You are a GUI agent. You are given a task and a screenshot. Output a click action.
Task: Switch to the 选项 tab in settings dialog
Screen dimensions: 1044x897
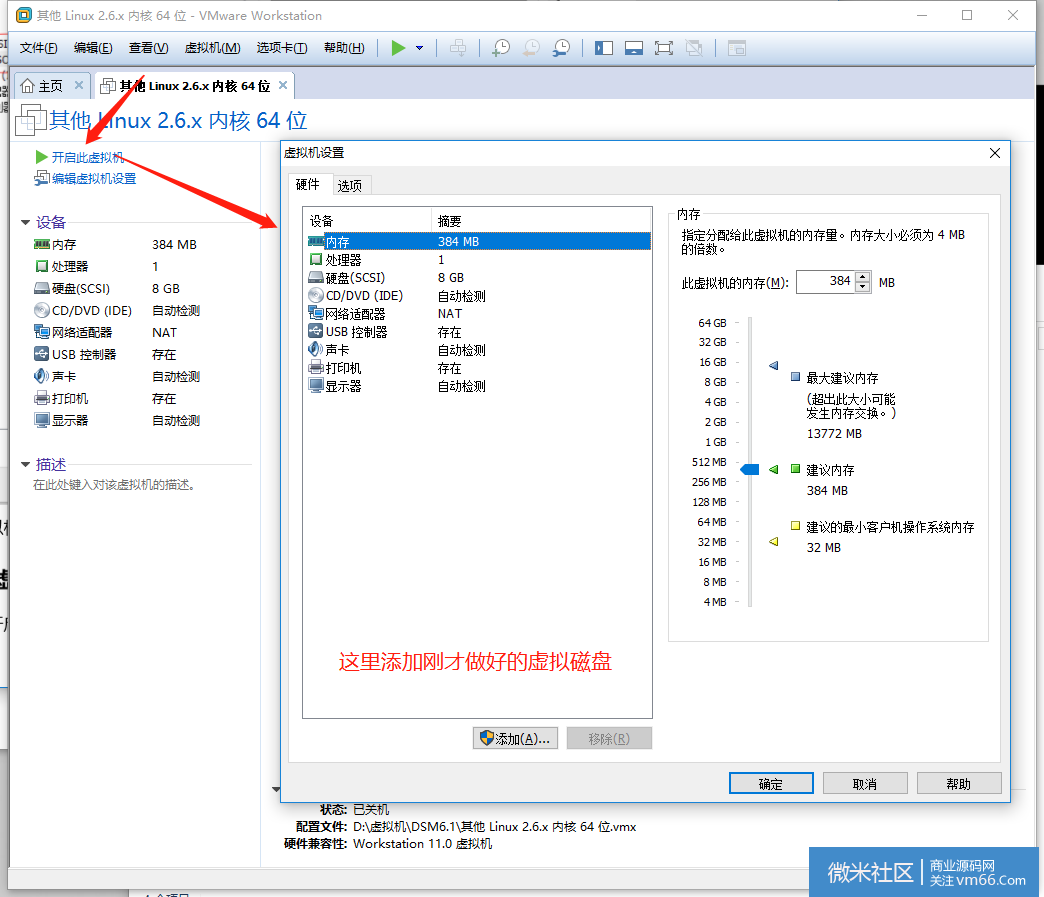[x=350, y=186]
